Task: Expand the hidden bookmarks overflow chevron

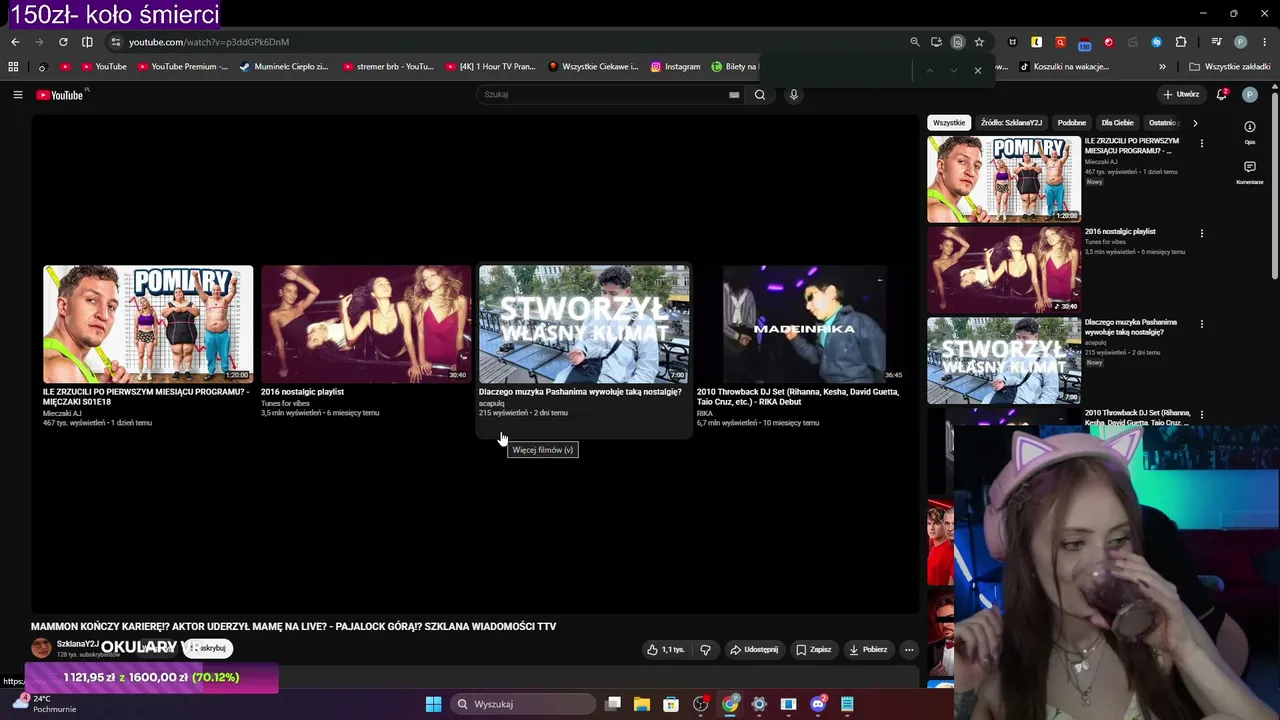Action: (1162, 67)
